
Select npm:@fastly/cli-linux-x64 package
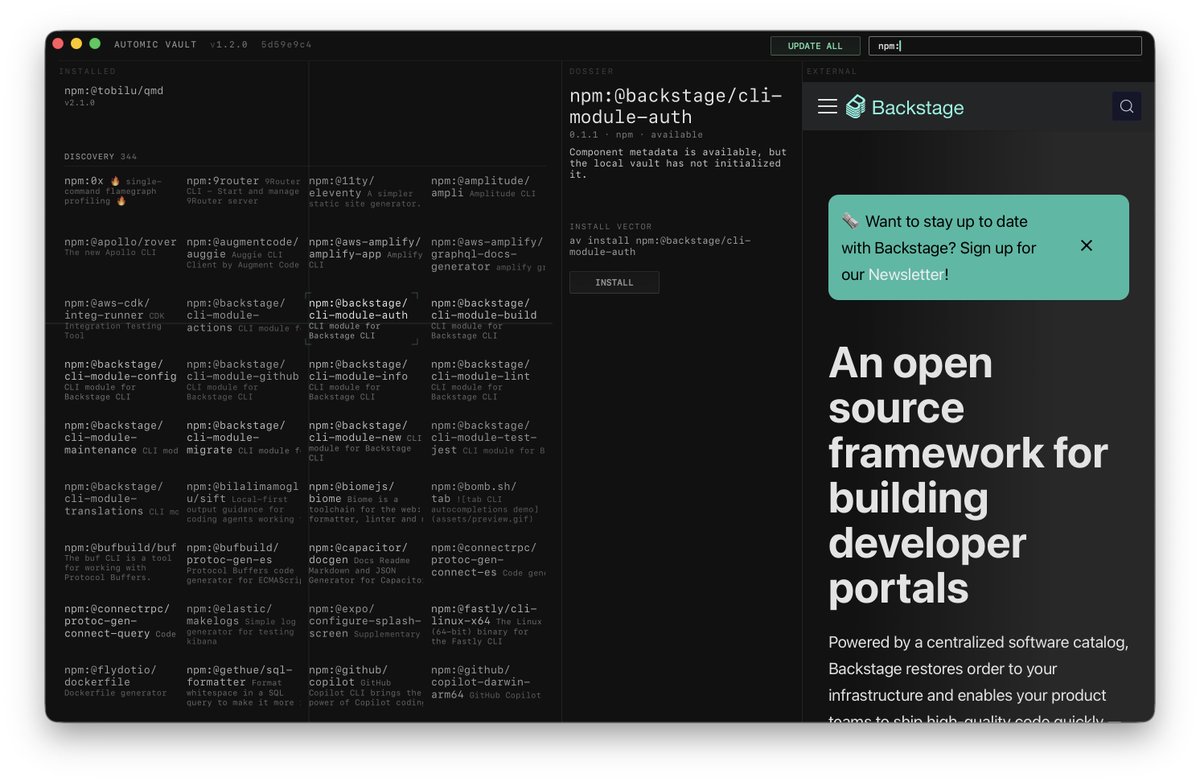click(x=488, y=624)
